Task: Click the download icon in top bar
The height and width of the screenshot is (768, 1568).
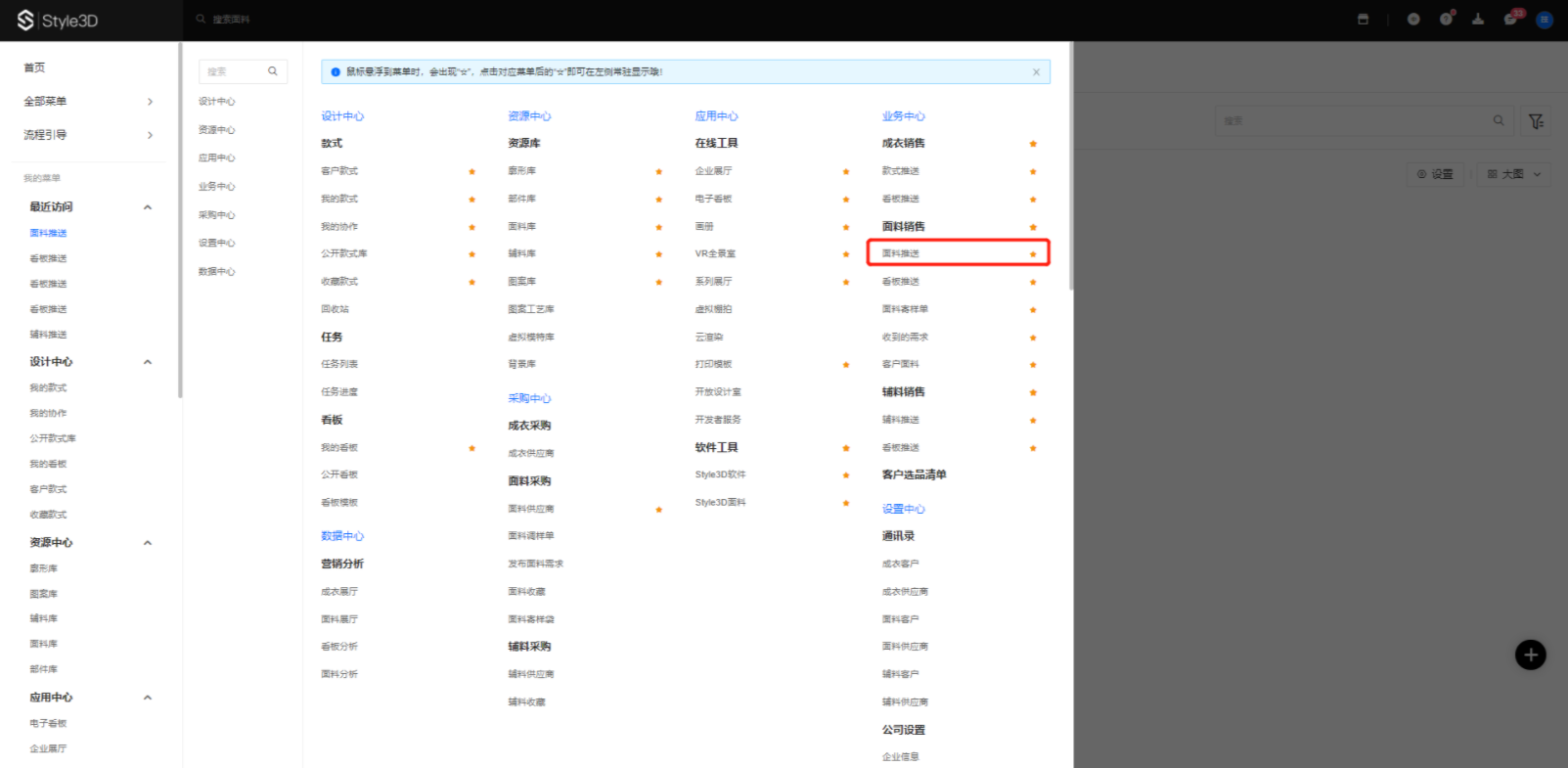Action: tap(1478, 20)
